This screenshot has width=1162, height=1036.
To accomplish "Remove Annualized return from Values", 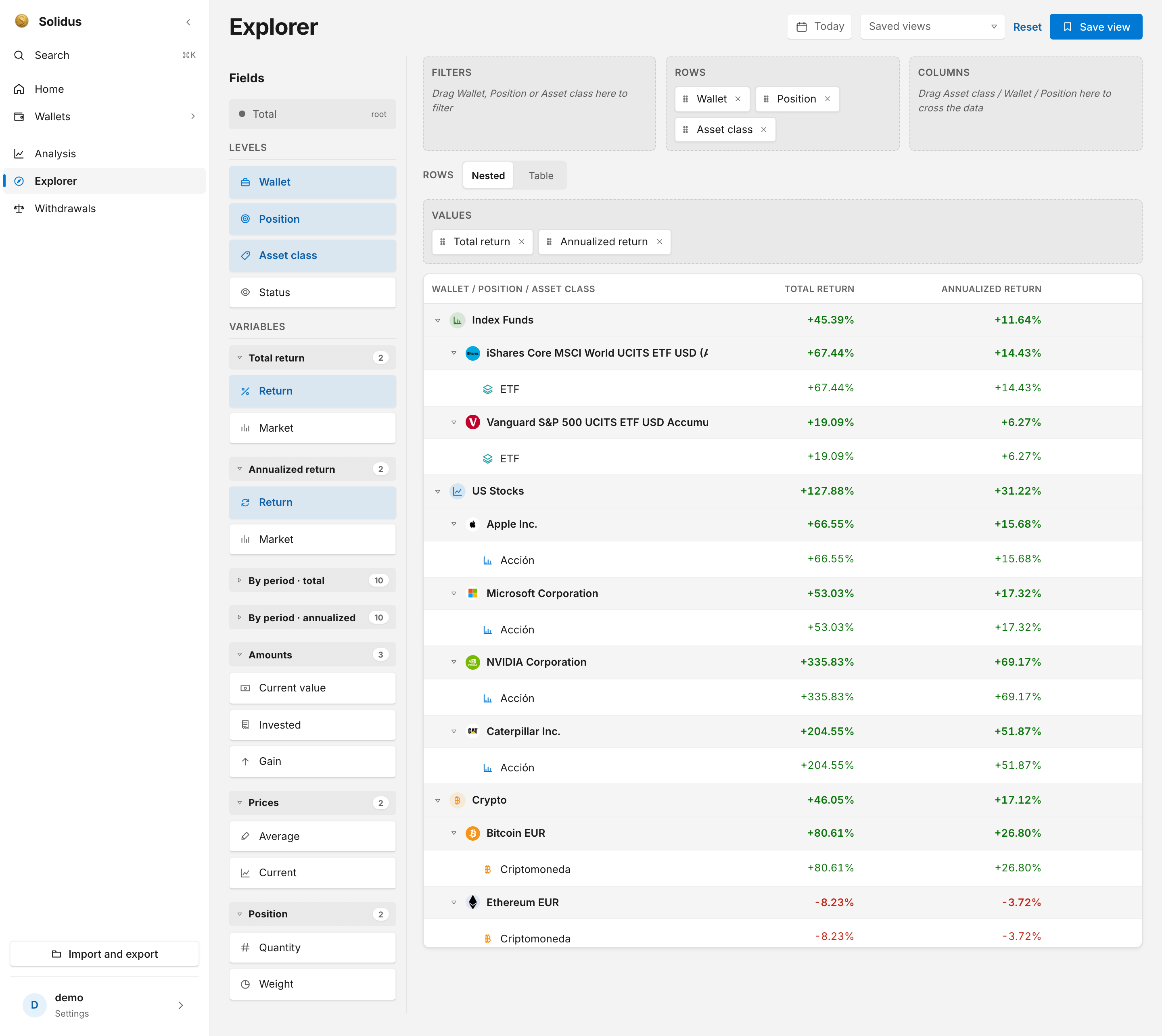I will pyautogui.click(x=659, y=242).
